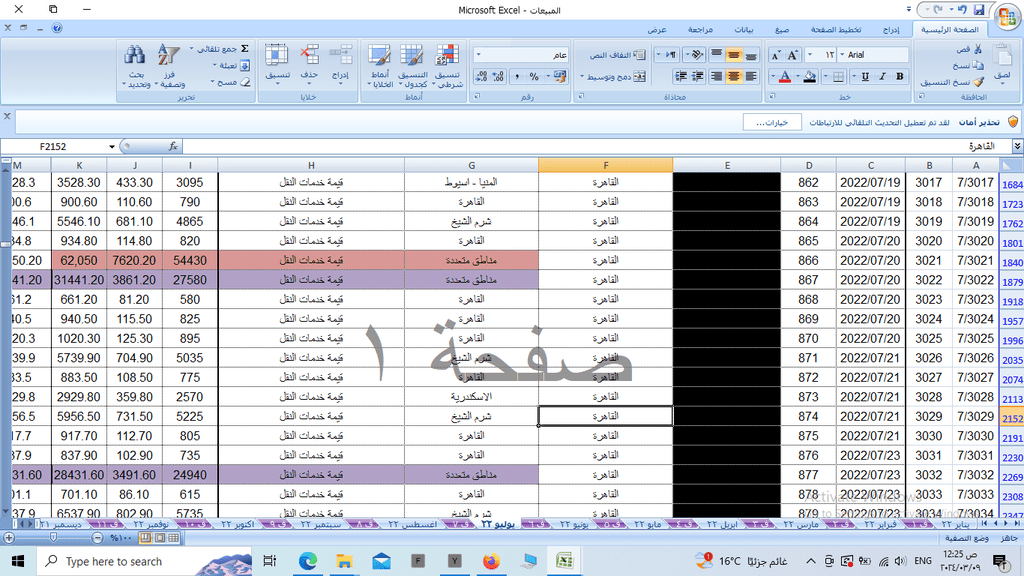
Task: Toggle Underline formatting
Action: point(865,76)
